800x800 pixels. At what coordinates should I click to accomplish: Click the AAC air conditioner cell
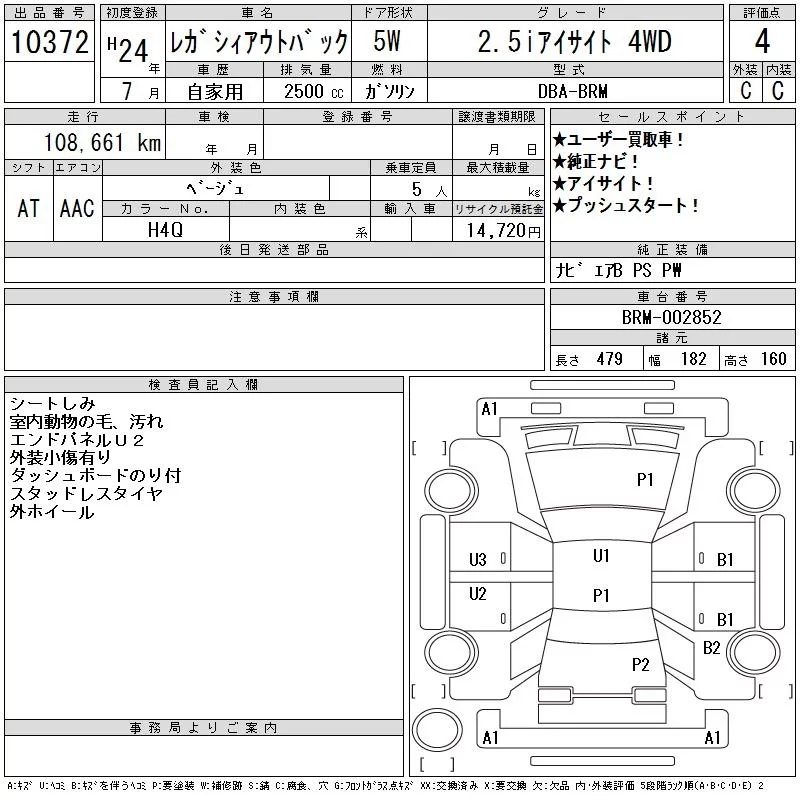(x=77, y=208)
